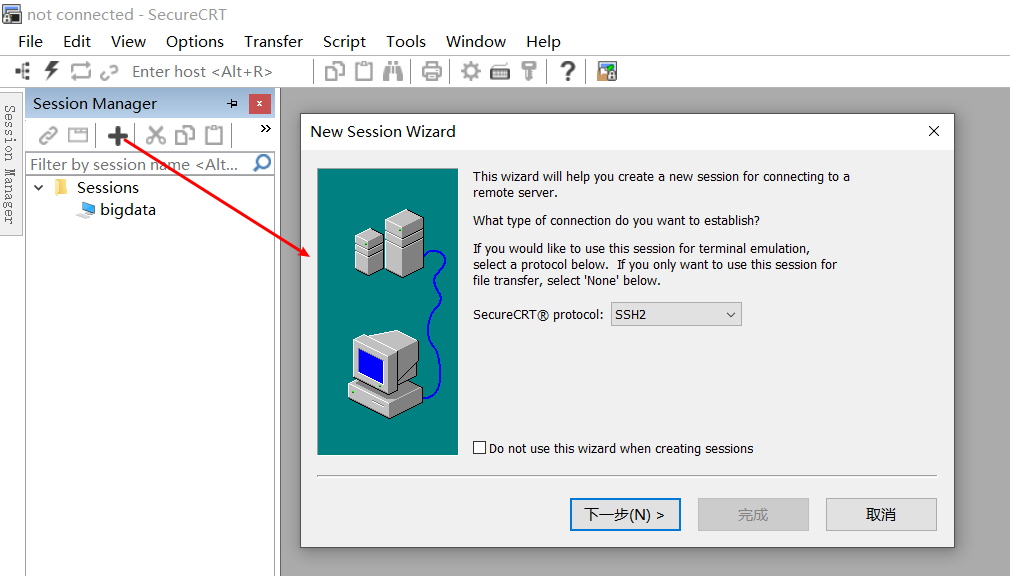Open Session Manager toolbar icon

click(x=23, y=71)
